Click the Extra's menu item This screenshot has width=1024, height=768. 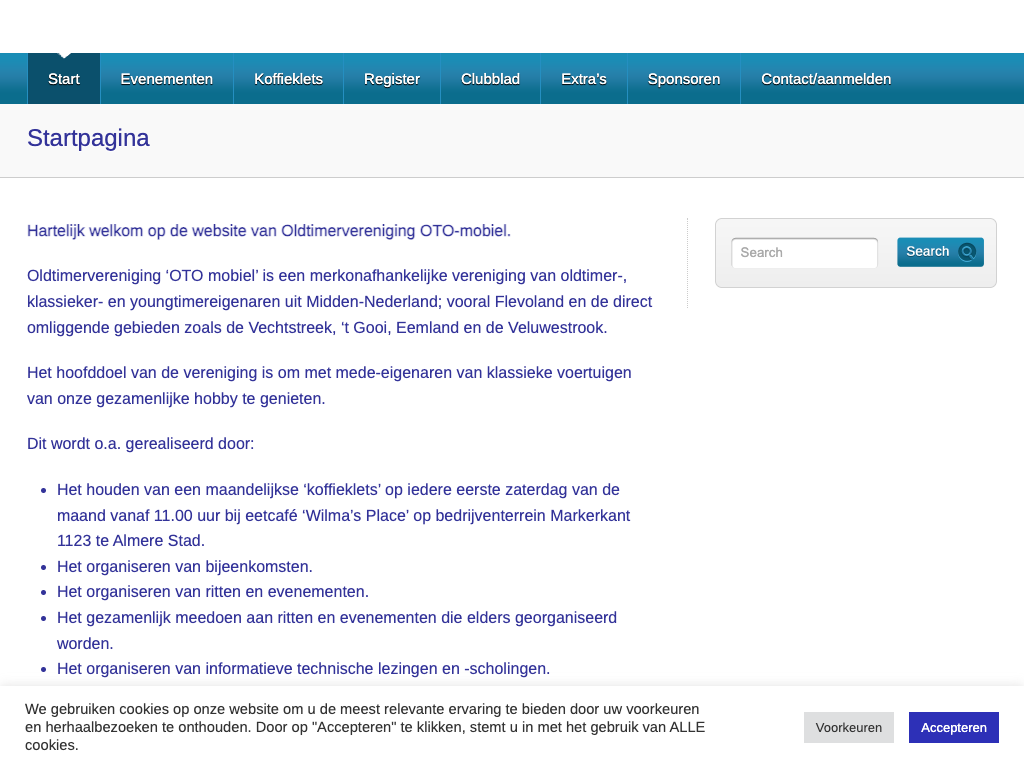click(584, 79)
